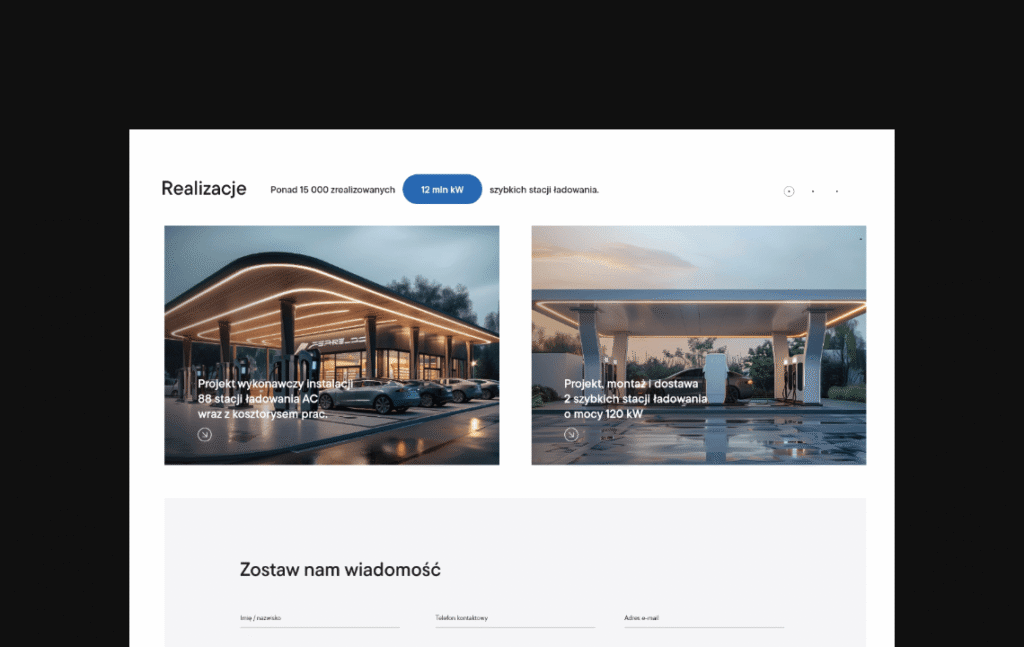The width and height of the screenshot is (1024, 647).
Task: Click the Realizacje section heading
Action: 204,189
